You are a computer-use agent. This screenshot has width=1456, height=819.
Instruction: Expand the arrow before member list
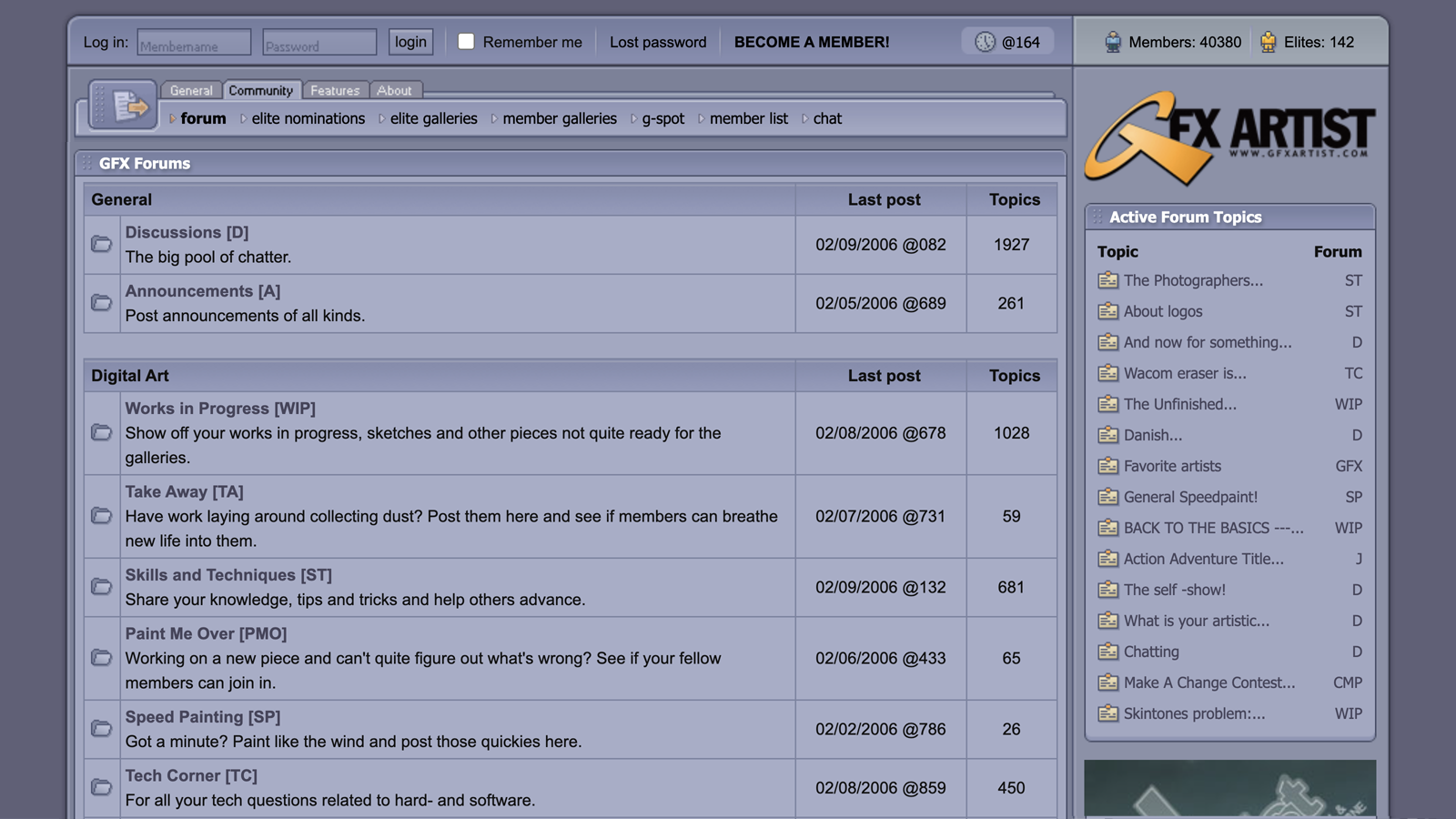pos(700,119)
